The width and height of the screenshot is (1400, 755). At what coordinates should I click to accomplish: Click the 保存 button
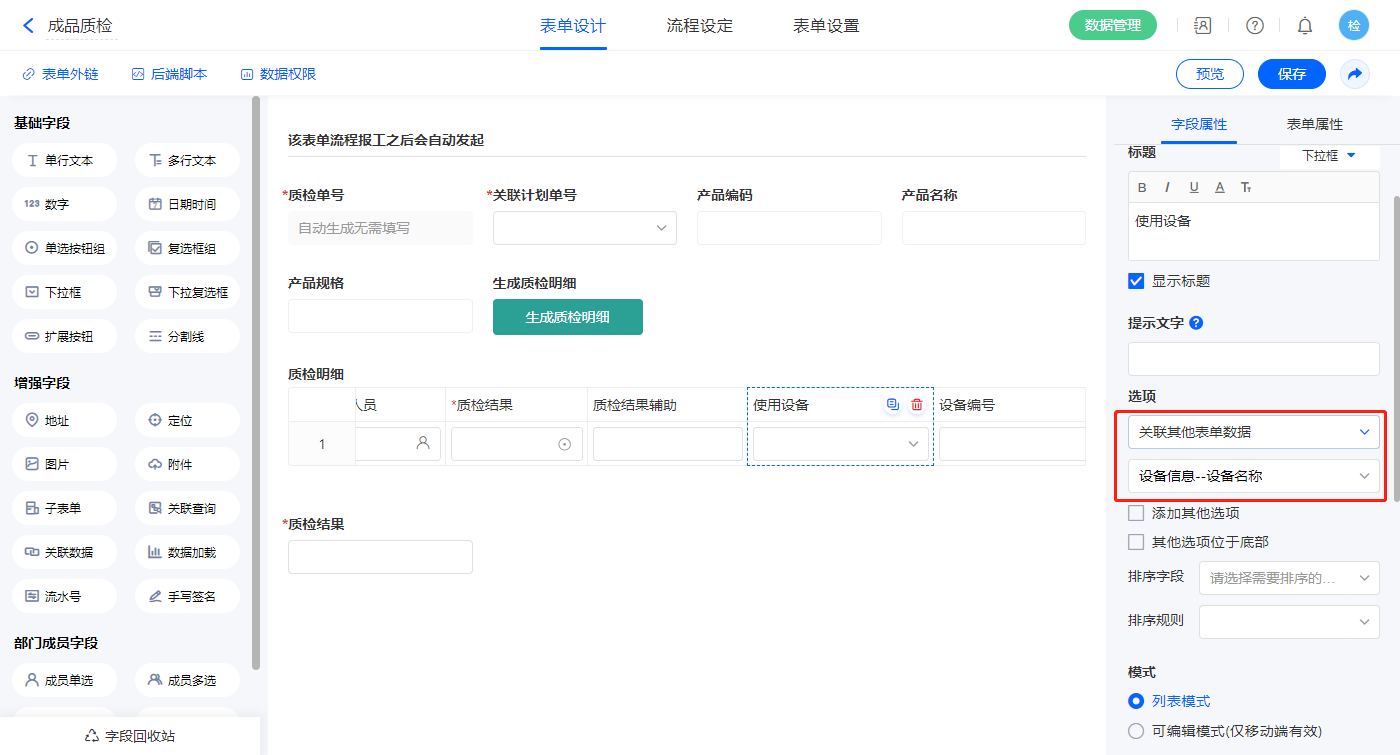(1291, 74)
